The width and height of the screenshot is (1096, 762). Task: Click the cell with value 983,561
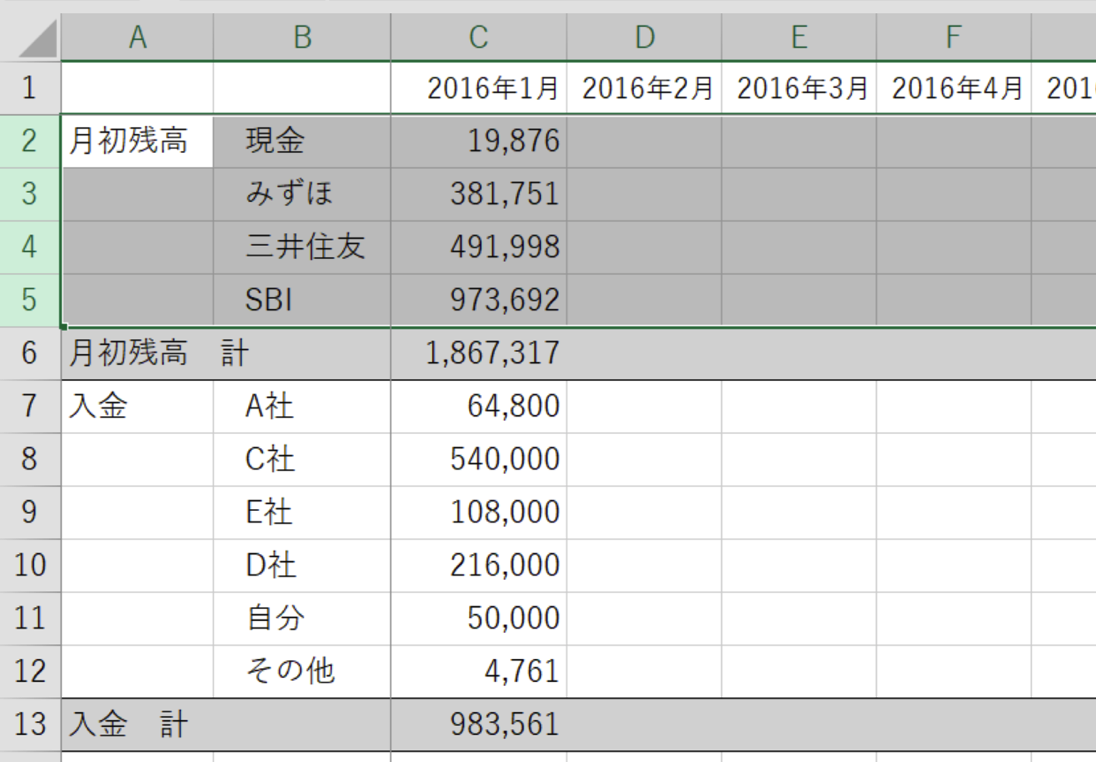479,724
